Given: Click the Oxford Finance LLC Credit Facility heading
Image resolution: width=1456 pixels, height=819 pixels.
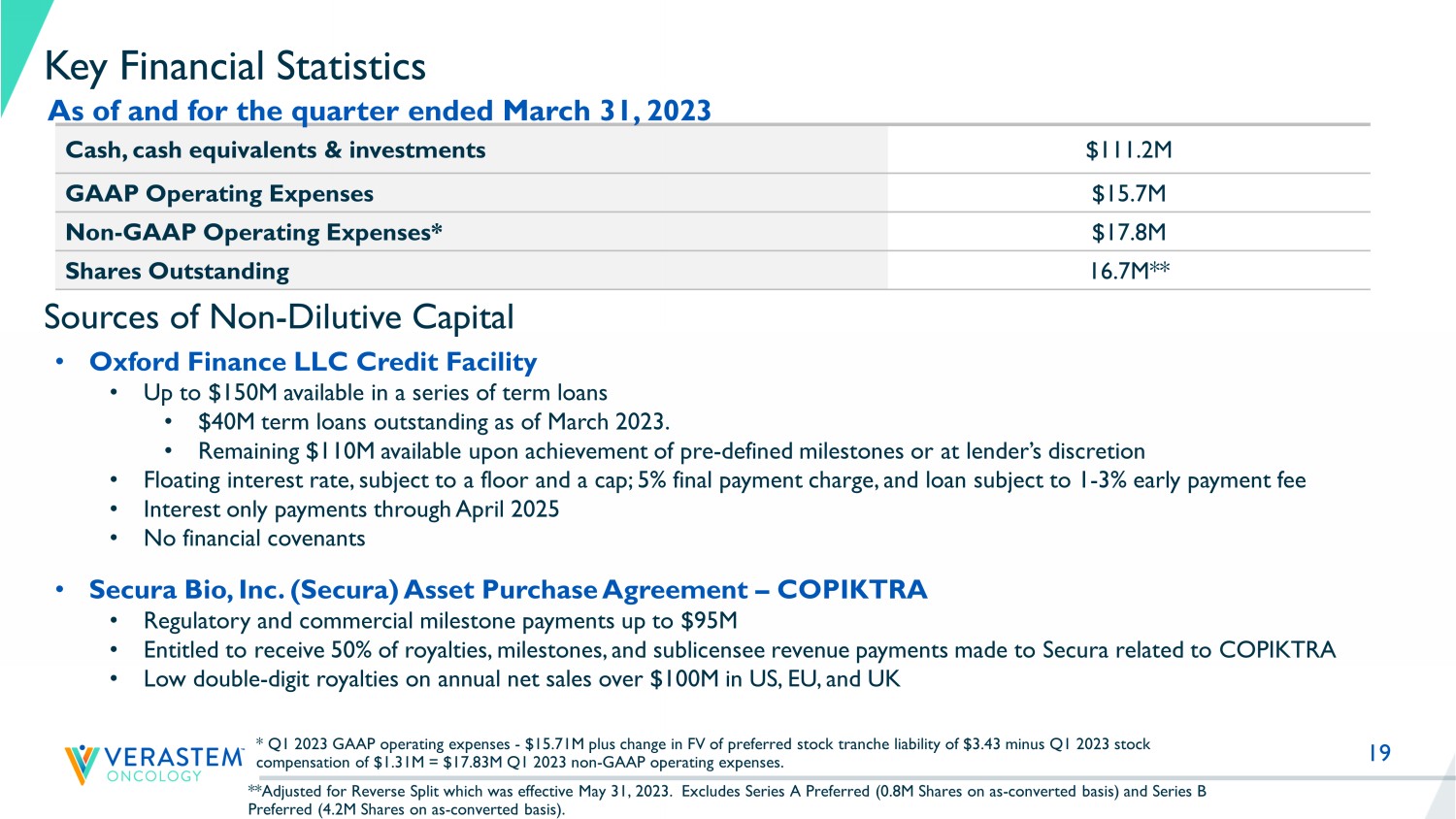Looking at the screenshot, I should 313,362.
